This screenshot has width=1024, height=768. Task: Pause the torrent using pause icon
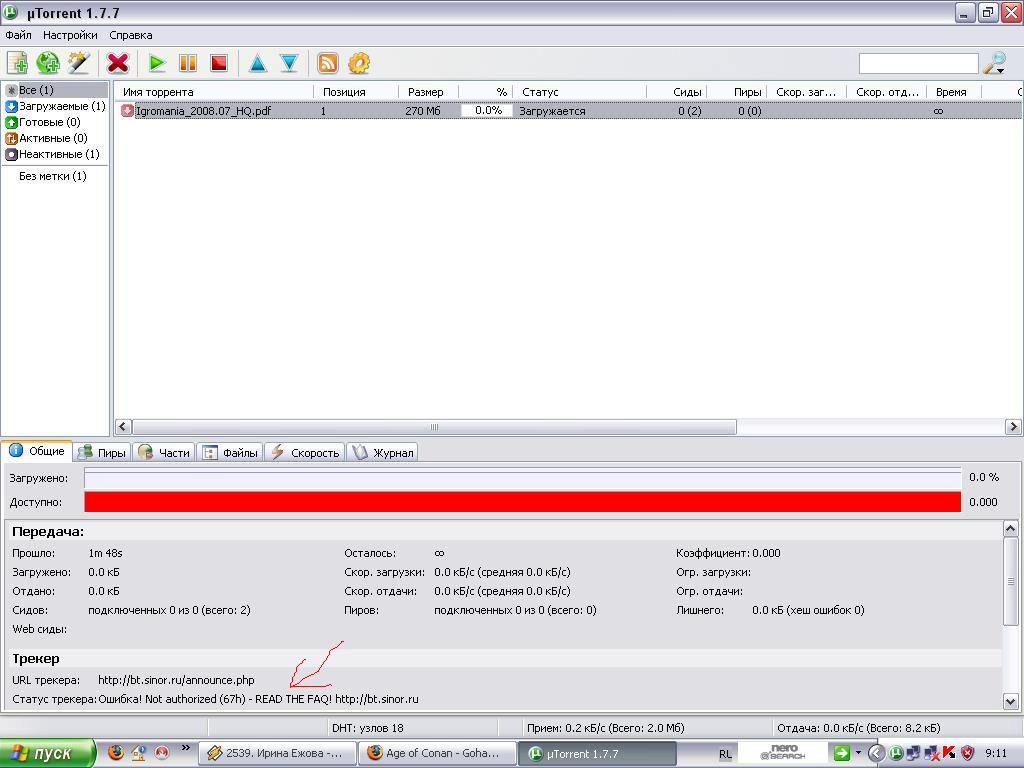coord(187,63)
